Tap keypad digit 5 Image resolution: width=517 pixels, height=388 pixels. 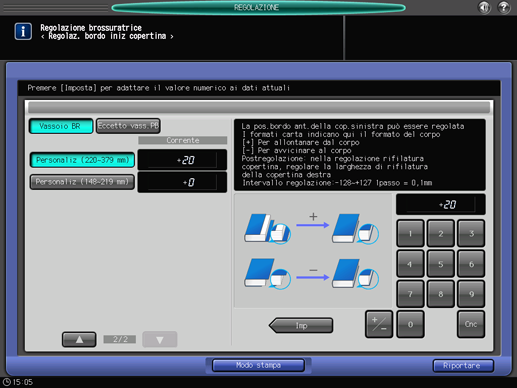(441, 264)
